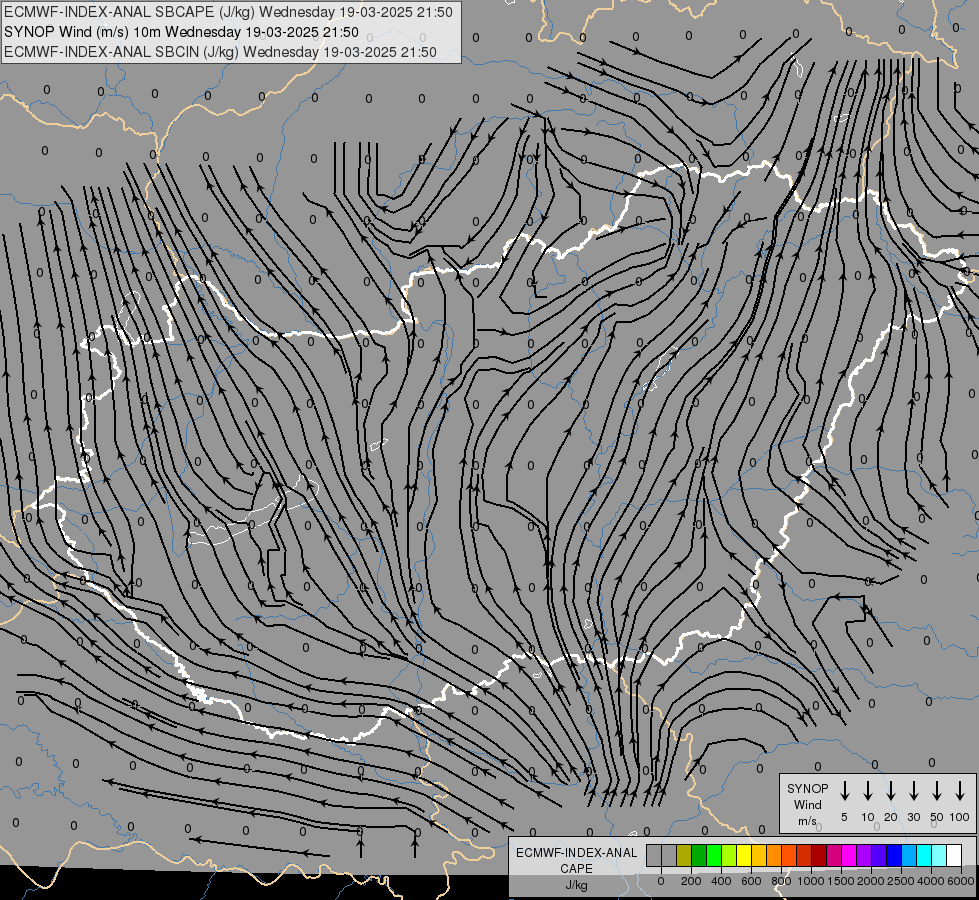Click the 'J/kg' unit label in legend
Viewport: 979px width, 900px height.
pyautogui.click(x=576, y=885)
